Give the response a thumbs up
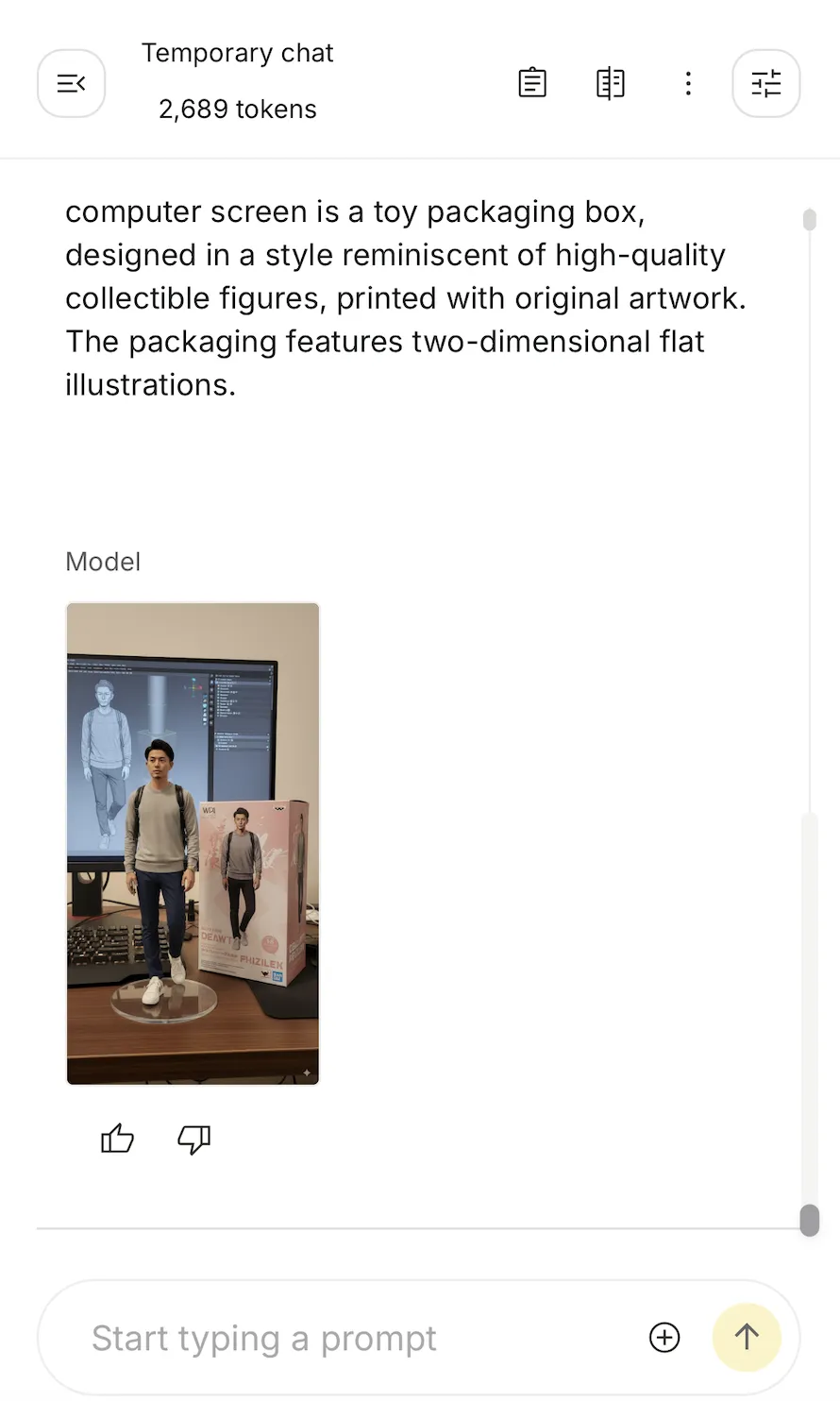 [117, 1139]
